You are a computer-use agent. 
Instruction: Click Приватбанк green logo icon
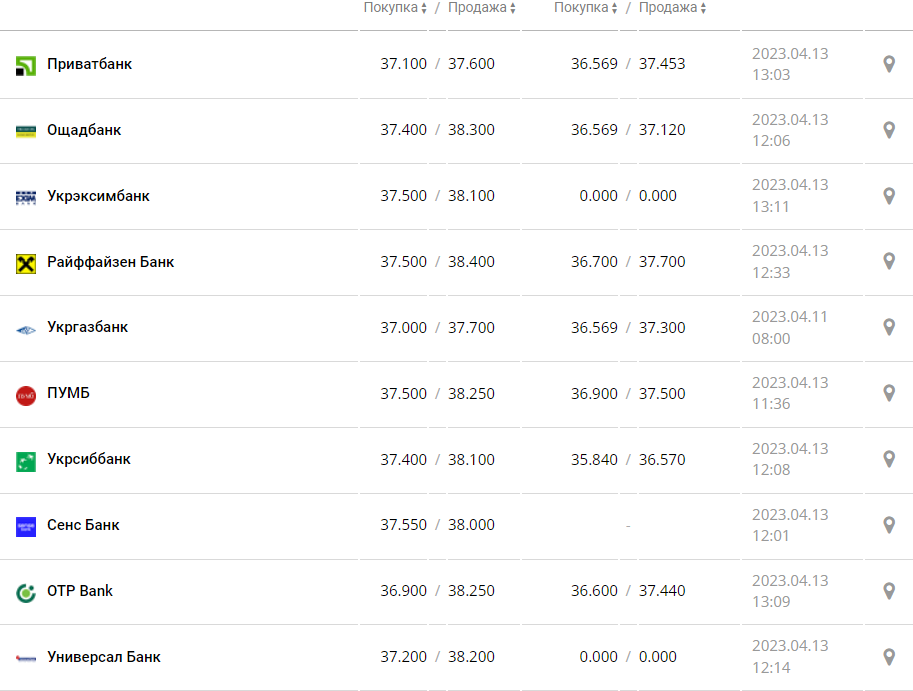[26, 66]
